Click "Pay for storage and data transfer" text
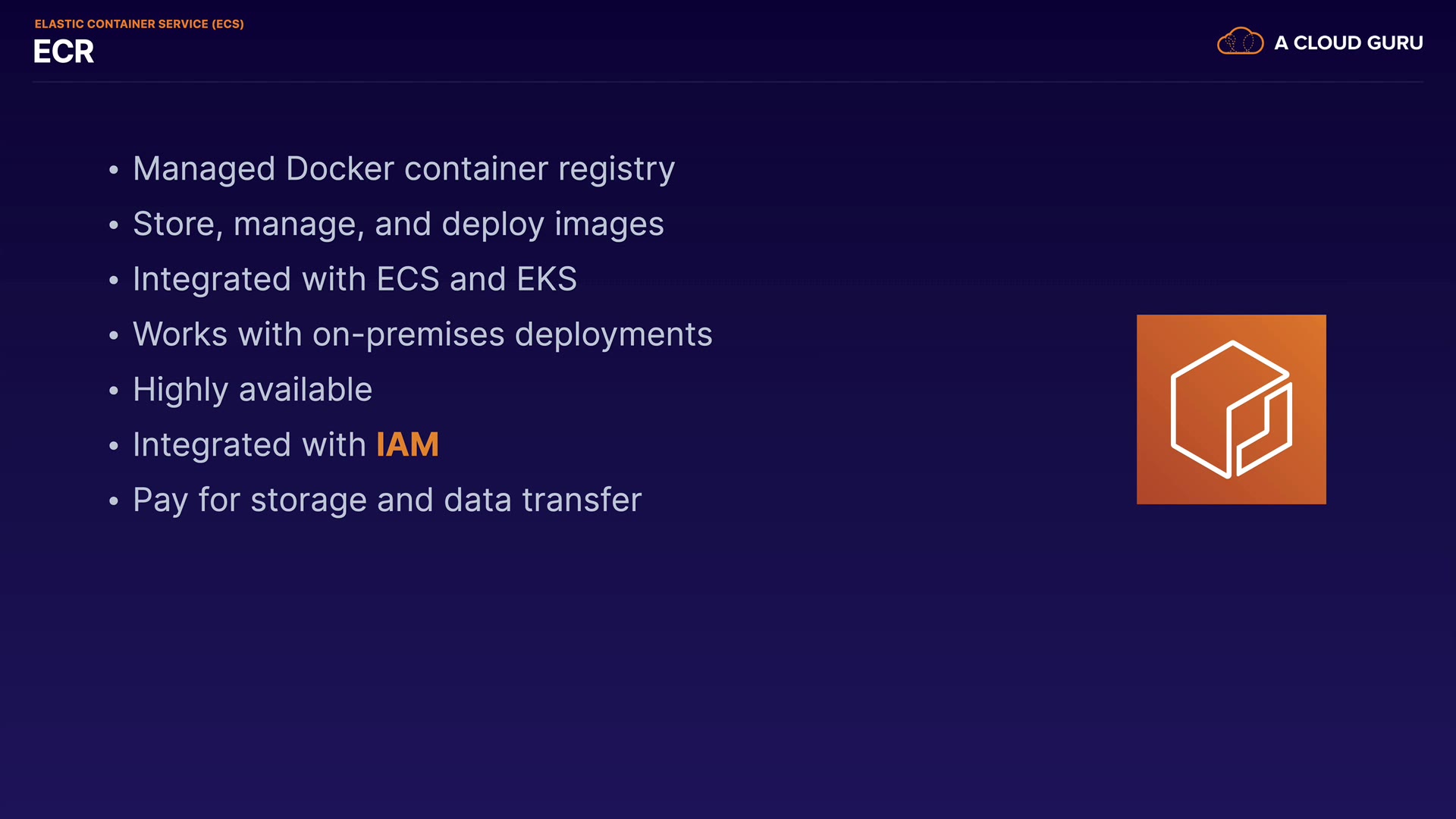 tap(387, 500)
